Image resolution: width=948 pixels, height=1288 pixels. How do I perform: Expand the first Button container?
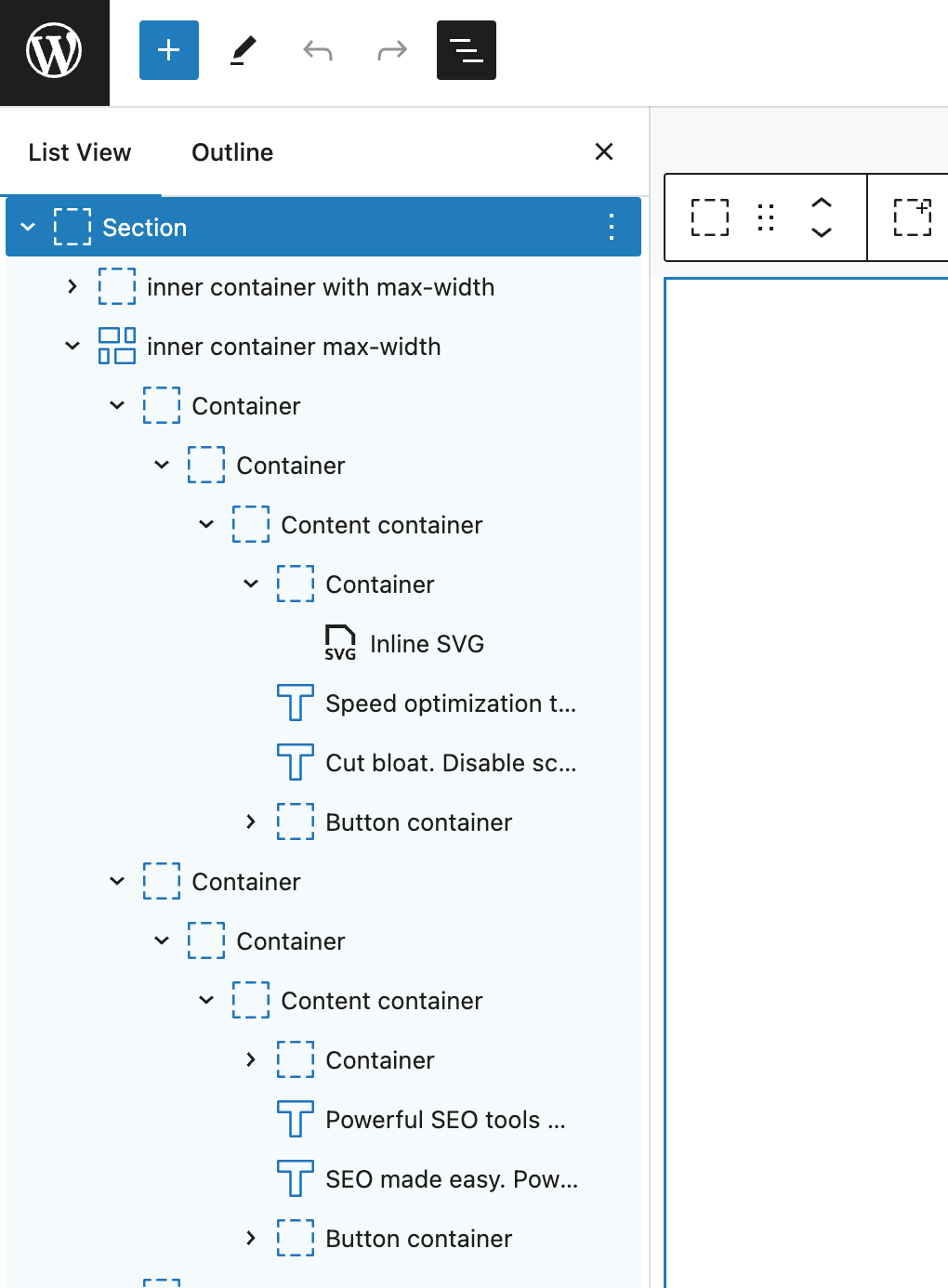click(x=251, y=821)
